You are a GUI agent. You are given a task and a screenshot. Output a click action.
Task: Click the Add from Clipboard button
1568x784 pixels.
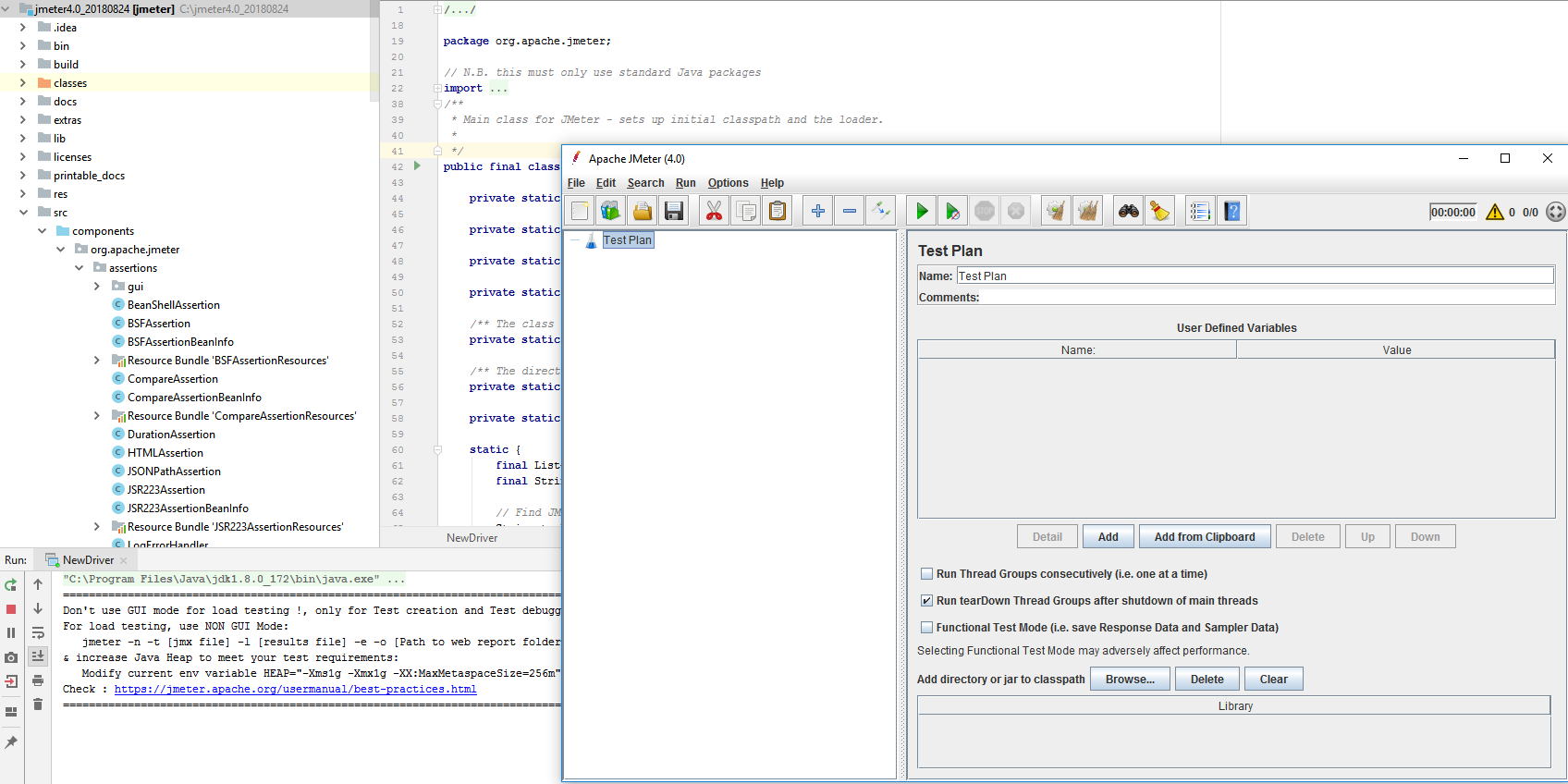(x=1205, y=537)
